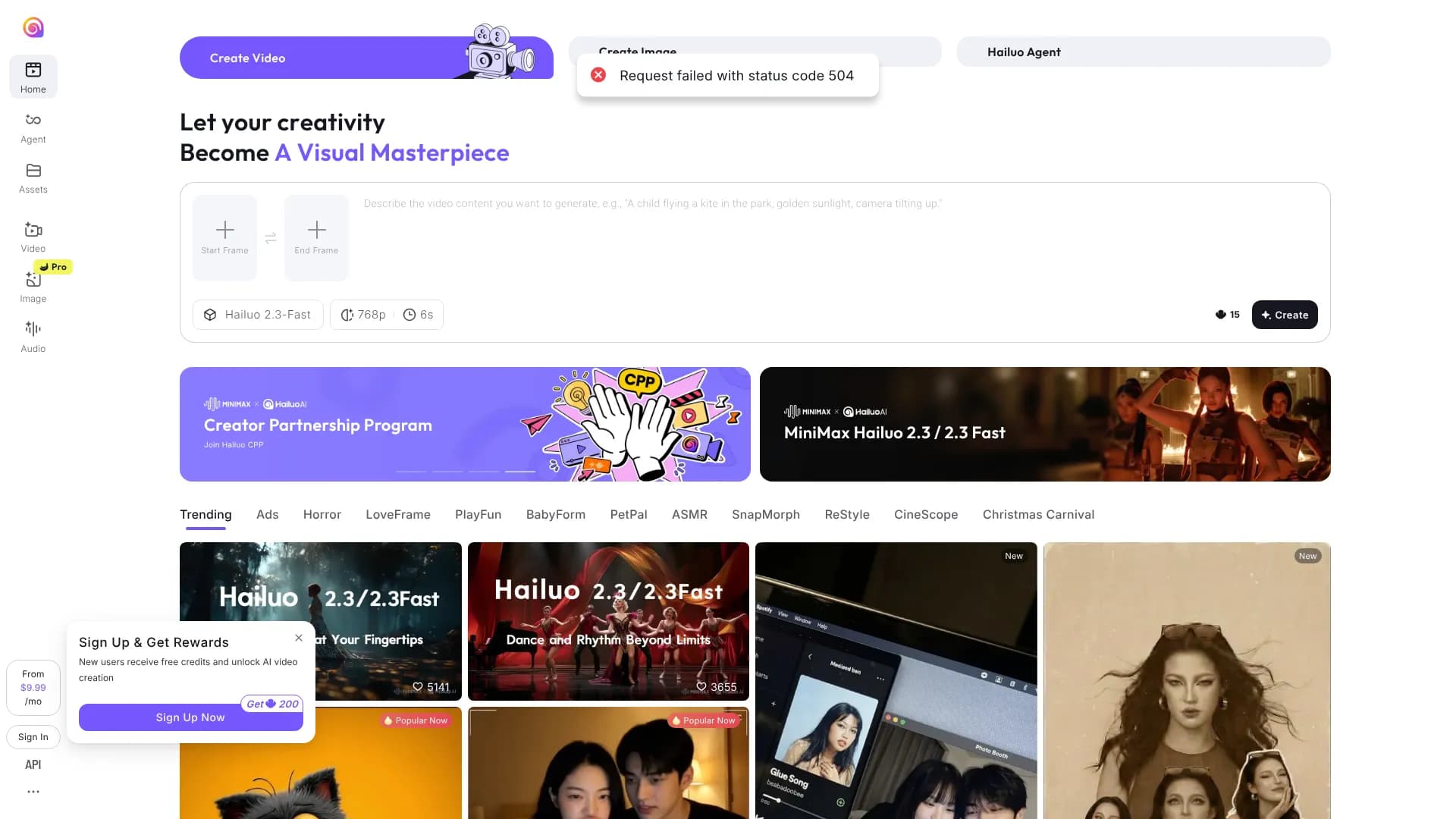
Task: Open the more options ellipsis icon
Action: click(33, 792)
